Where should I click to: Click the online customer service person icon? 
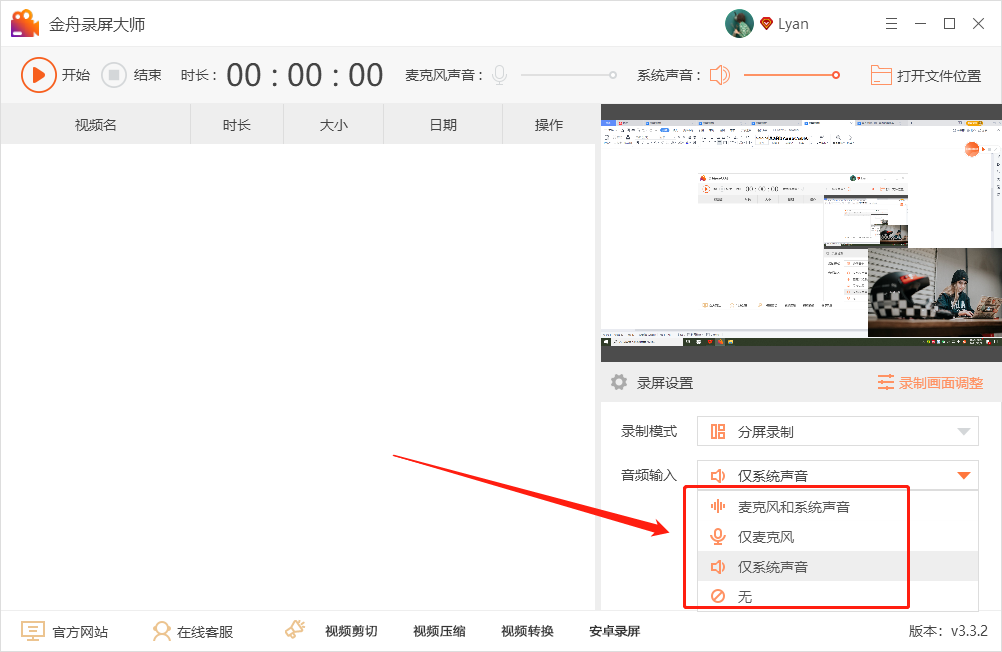[x=162, y=631]
